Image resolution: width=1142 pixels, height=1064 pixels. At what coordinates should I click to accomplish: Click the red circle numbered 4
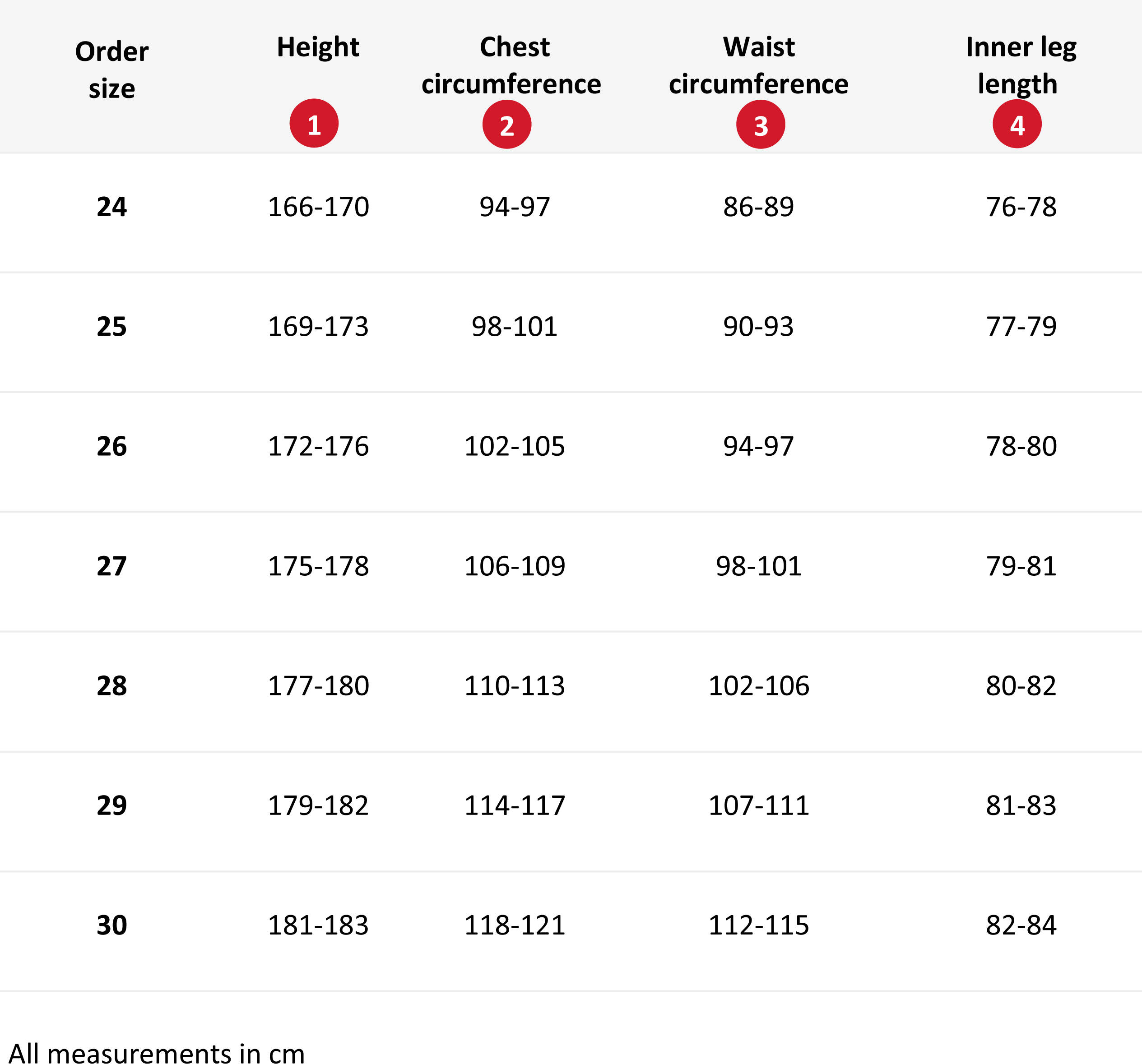click(x=1017, y=124)
